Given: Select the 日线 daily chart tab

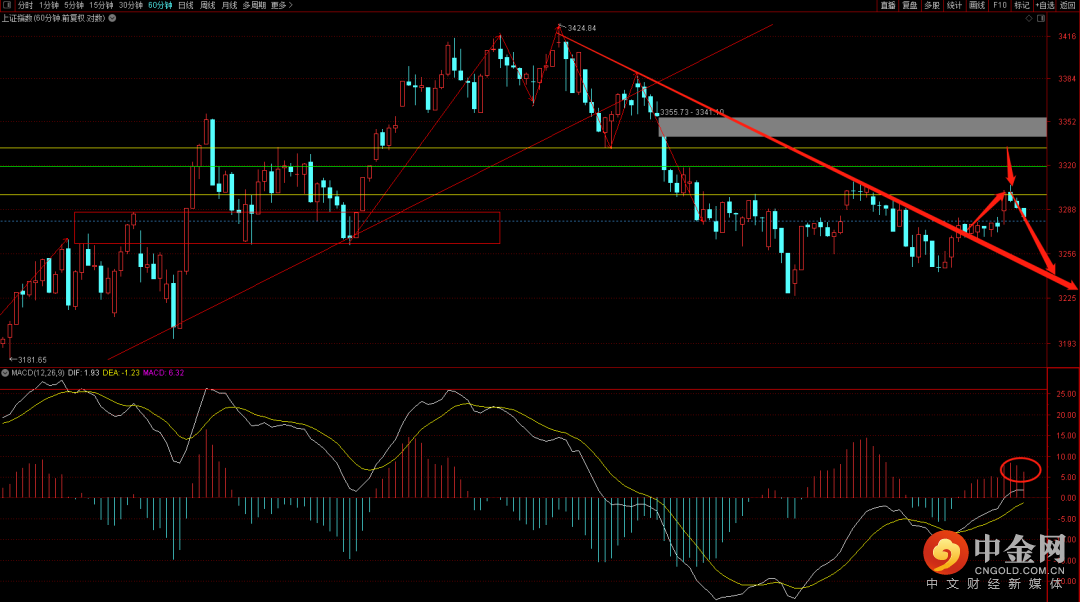Looking at the screenshot, I should 185,5.
